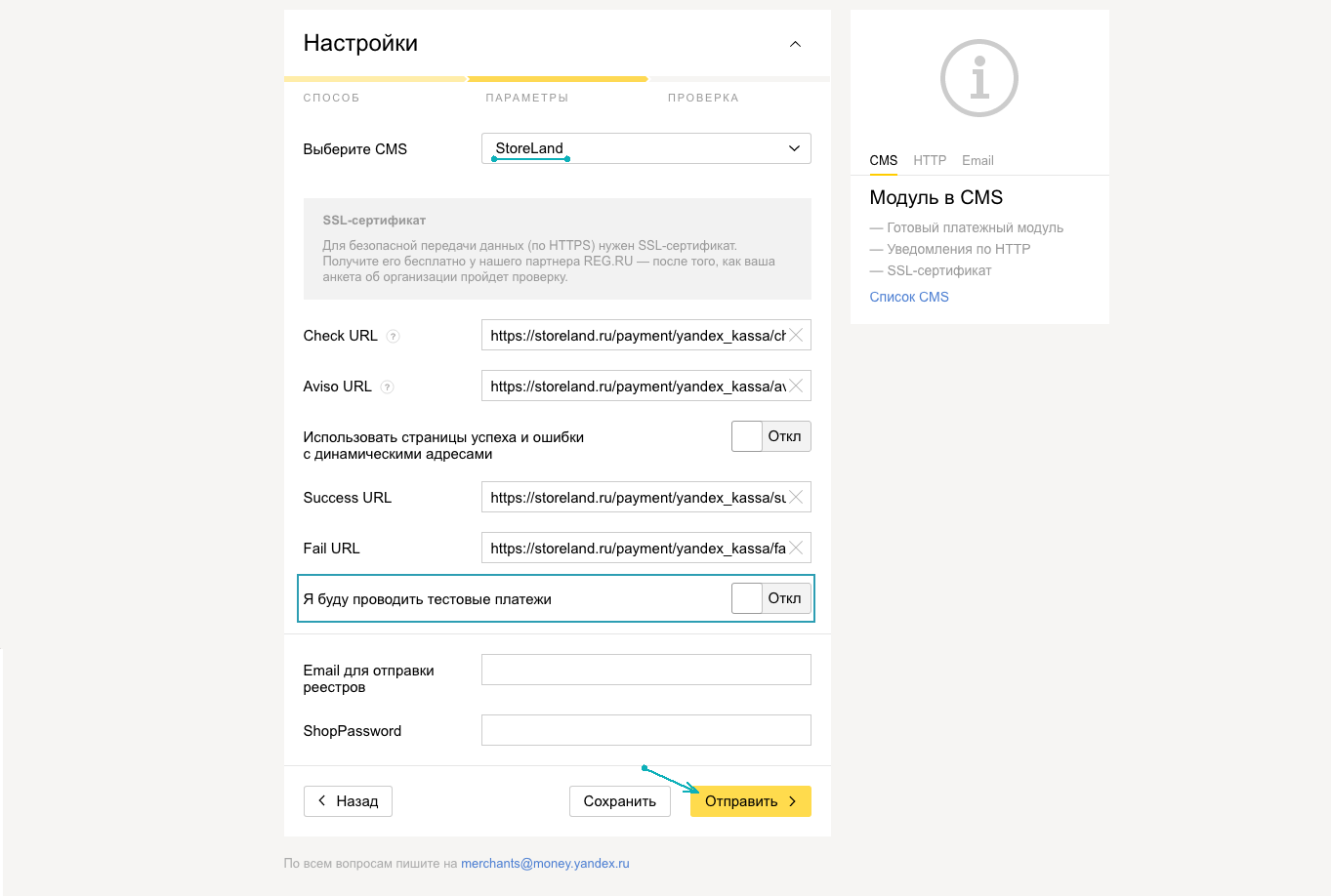Click the Сохранить button
This screenshot has width=1331, height=896.
point(619,801)
